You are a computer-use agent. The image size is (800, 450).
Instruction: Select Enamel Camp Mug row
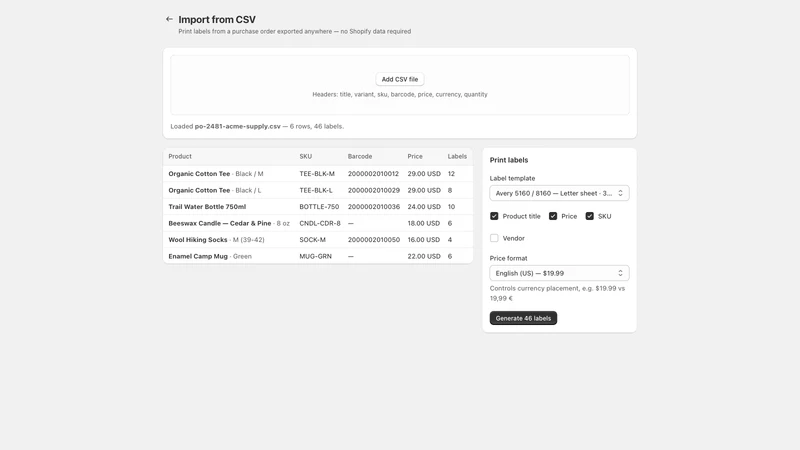coord(318,256)
